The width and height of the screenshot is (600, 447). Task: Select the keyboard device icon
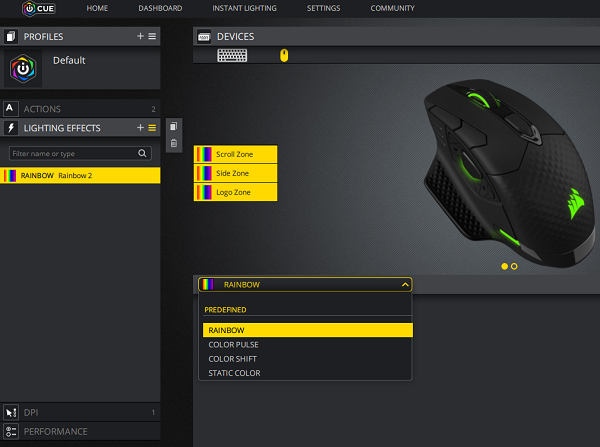pos(232,55)
